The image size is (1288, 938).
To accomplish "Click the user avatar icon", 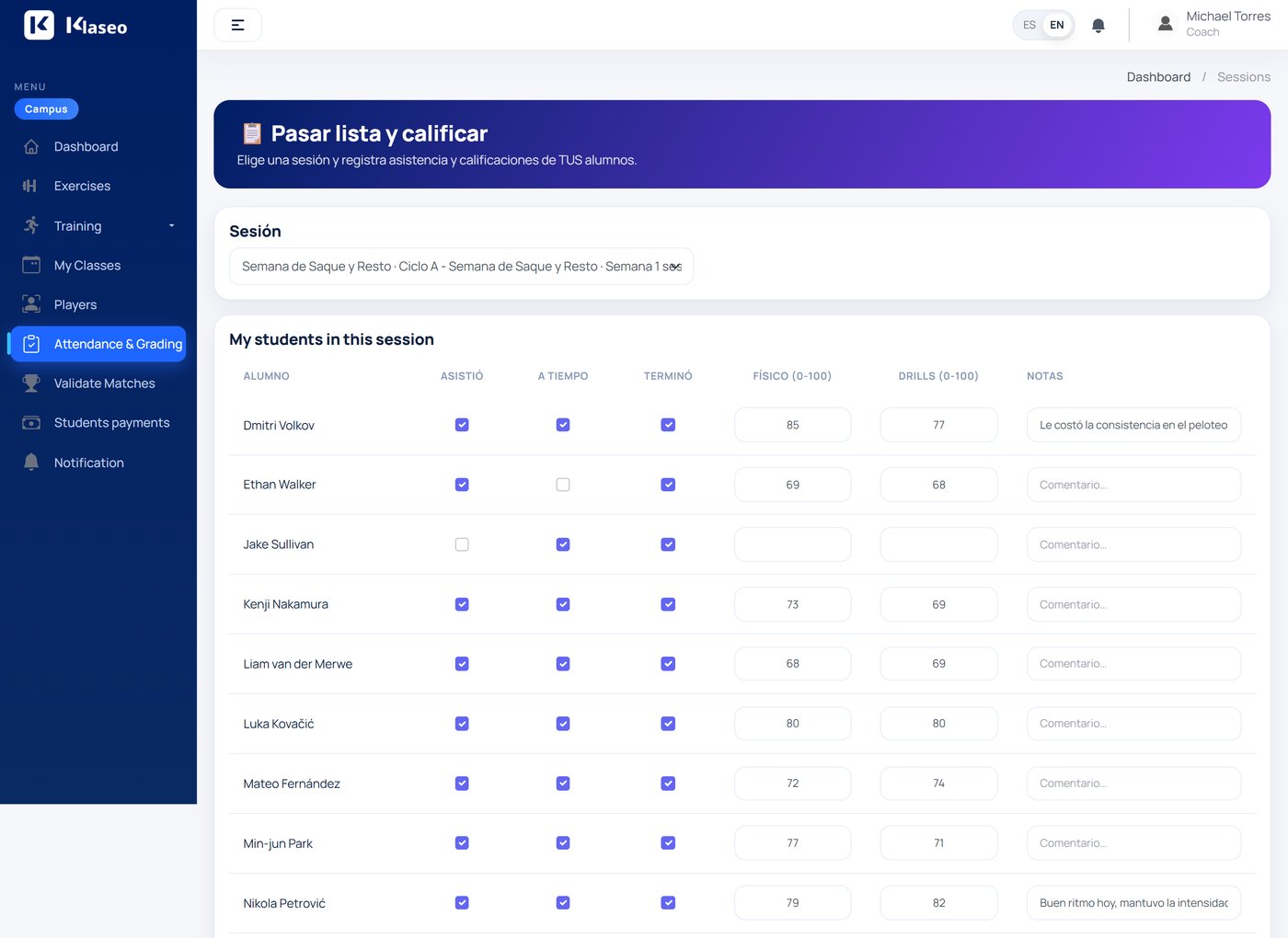I will [1165, 24].
